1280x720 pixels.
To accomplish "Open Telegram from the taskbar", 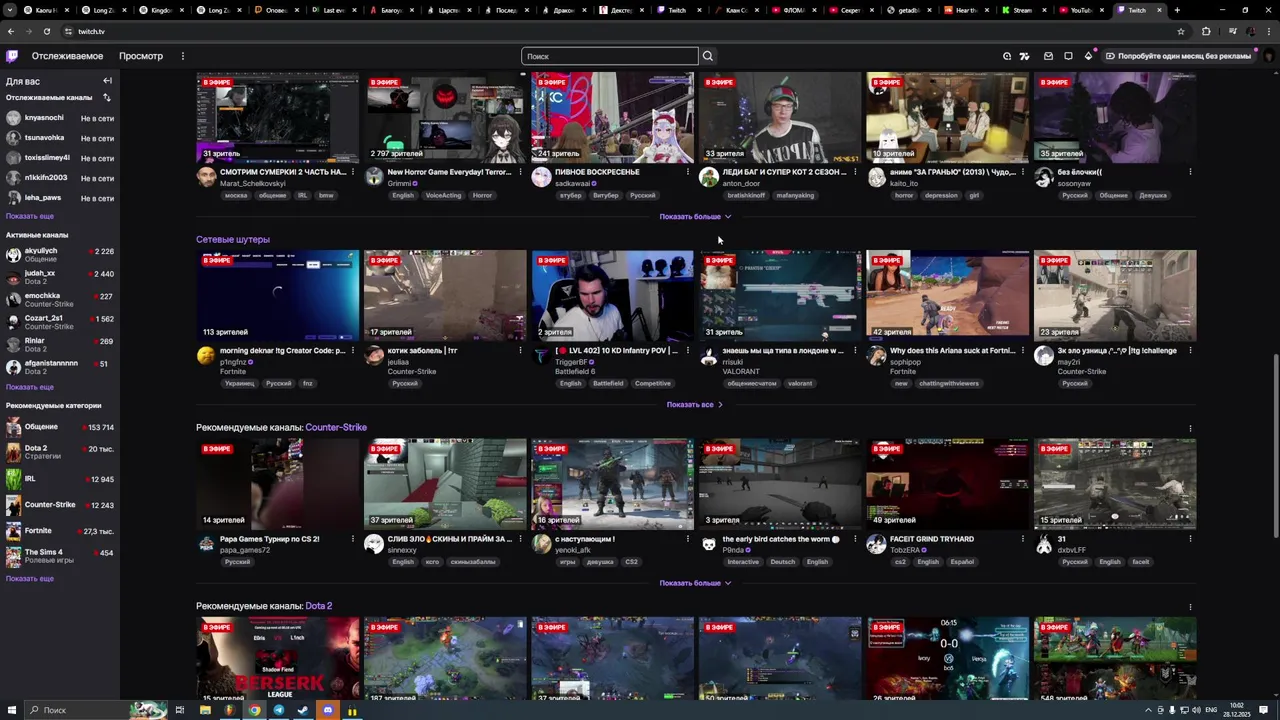I will 278,710.
